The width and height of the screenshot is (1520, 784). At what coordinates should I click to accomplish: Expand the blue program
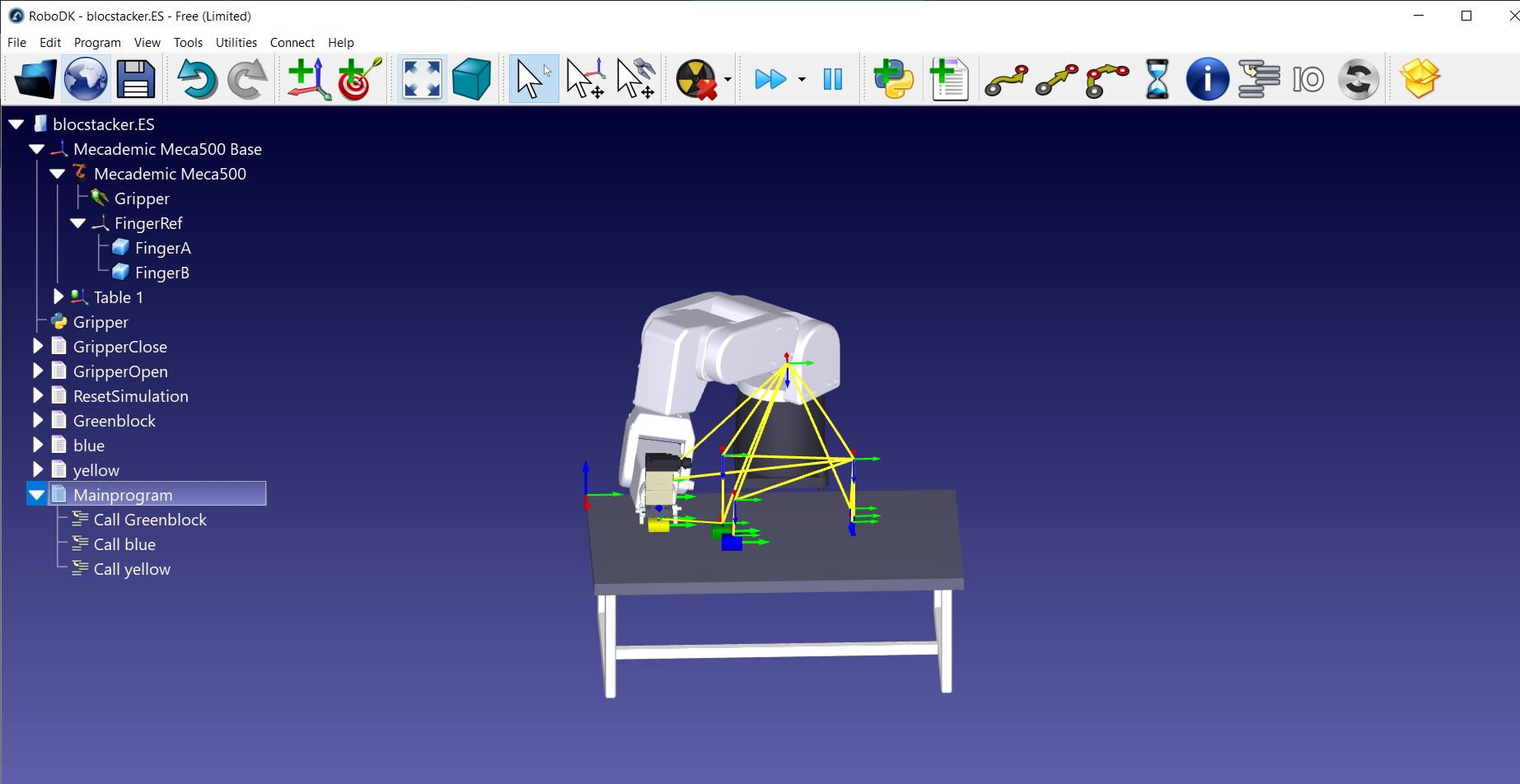[37, 446]
